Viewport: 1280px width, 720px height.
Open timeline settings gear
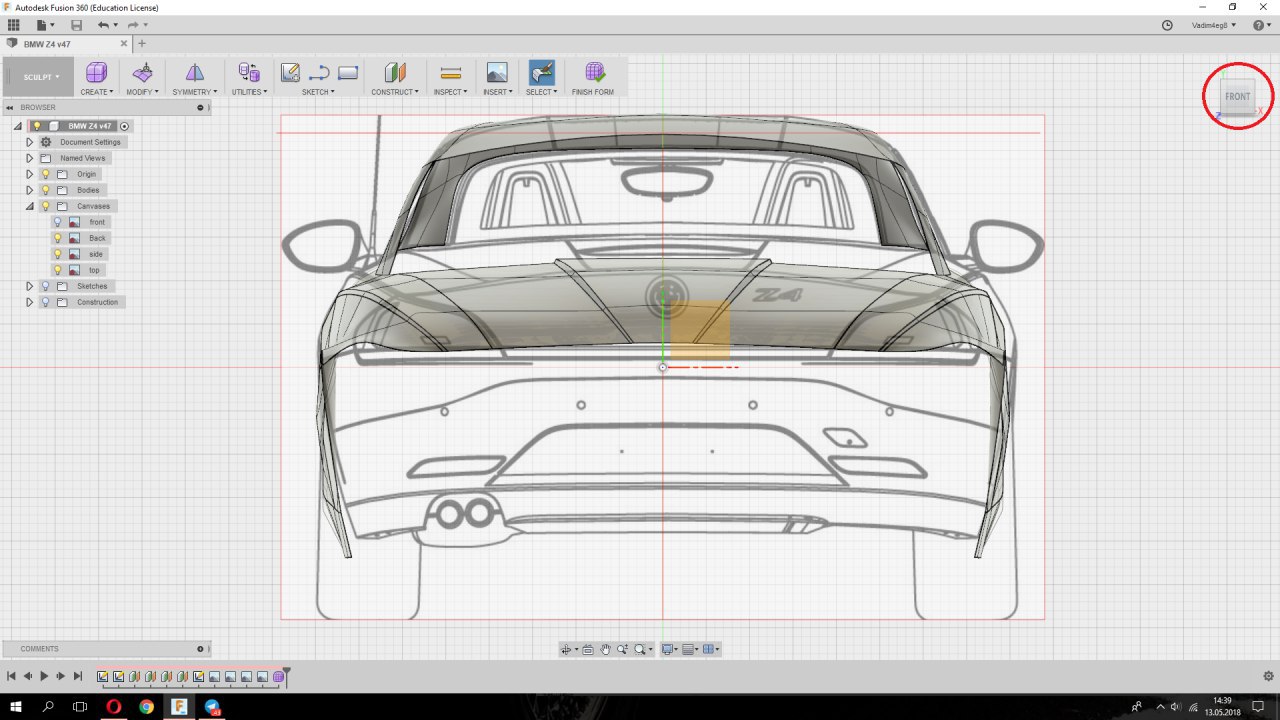pos(1268,677)
